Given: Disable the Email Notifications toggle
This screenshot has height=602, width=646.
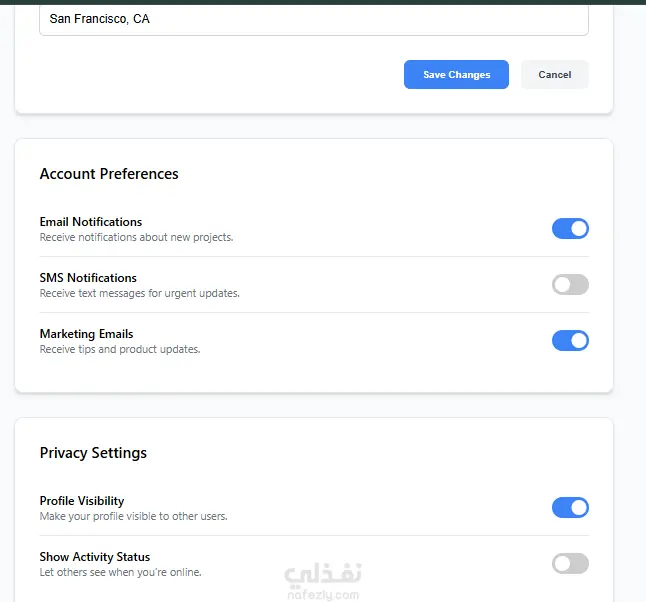Looking at the screenshot, I should coord(570,229).
